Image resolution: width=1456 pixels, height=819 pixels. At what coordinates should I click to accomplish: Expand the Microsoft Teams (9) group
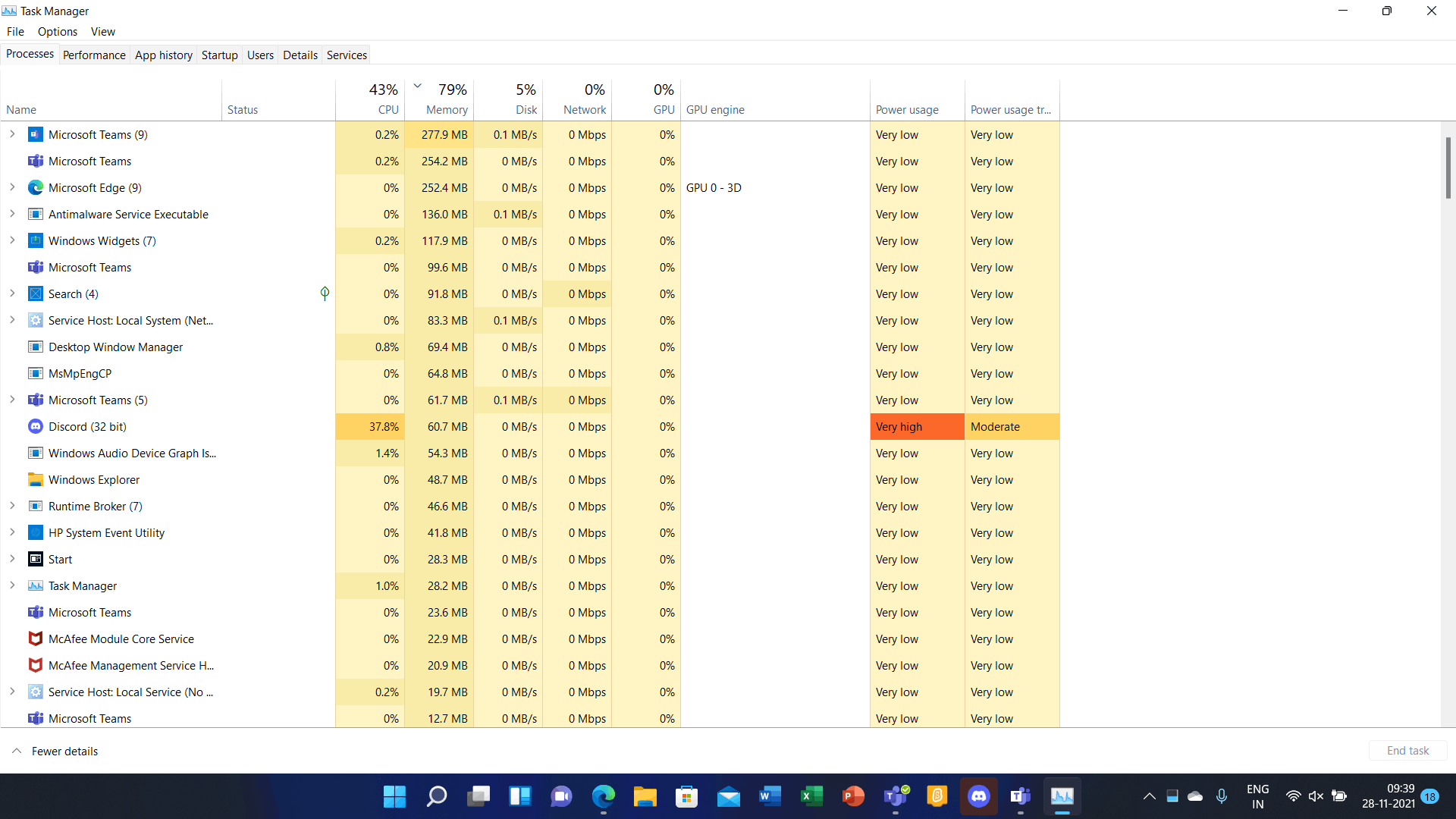[12, 134]
